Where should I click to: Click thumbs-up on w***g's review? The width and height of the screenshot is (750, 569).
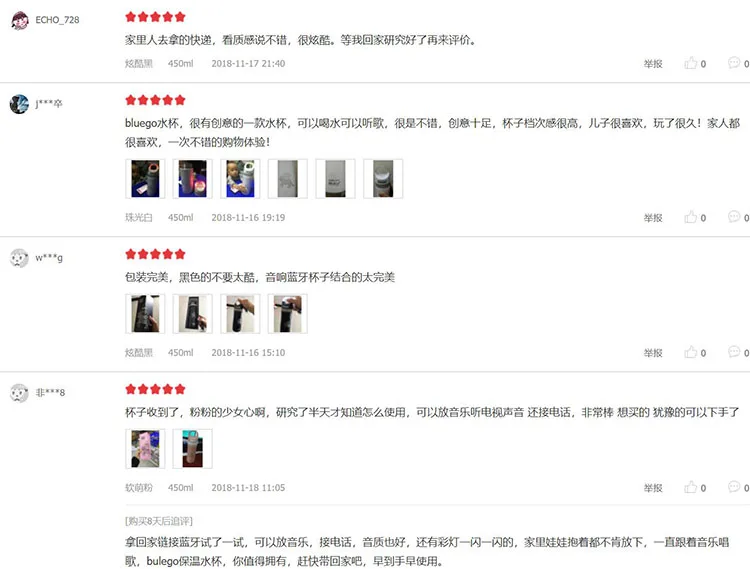[x=690, y=352]
